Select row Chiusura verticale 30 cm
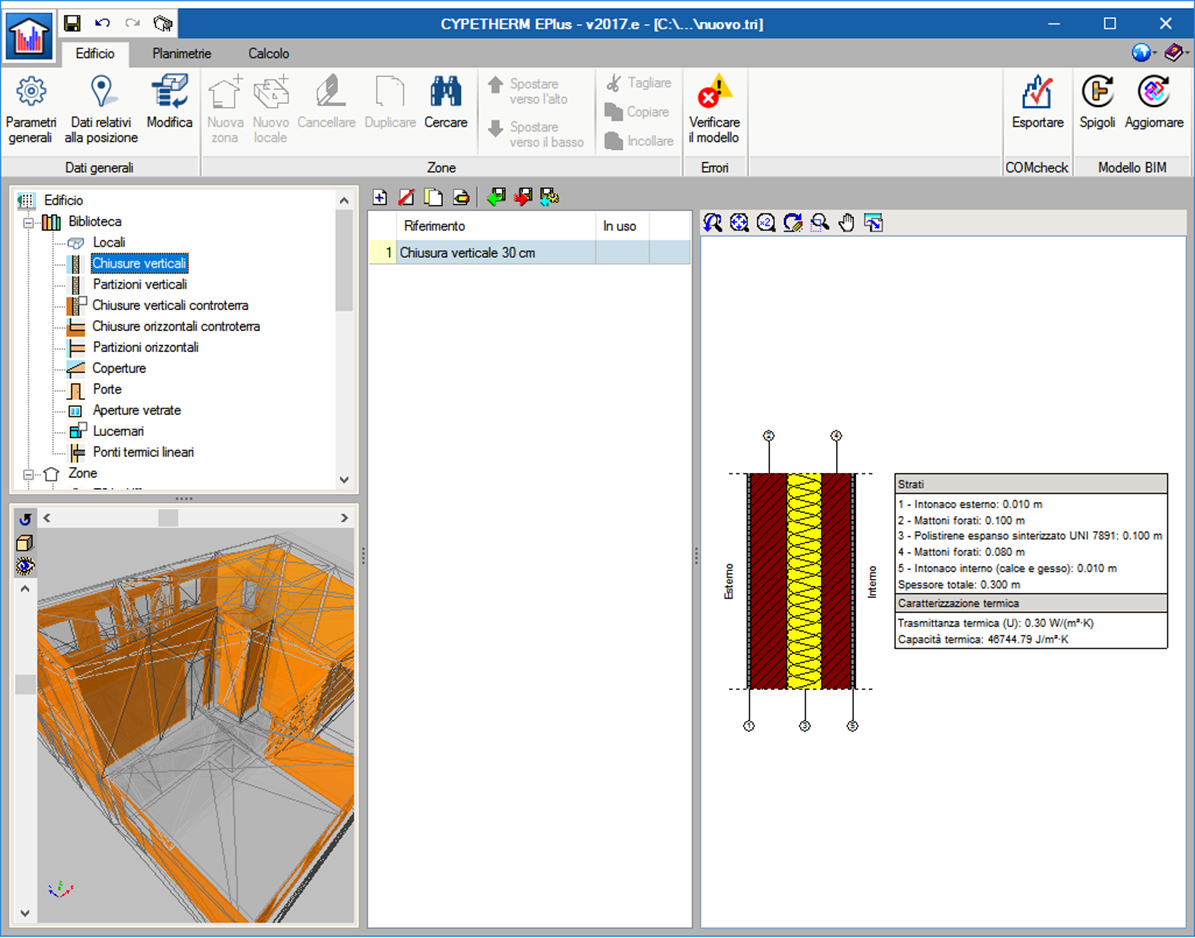Screen dimensions: 1195x938 click(x=529, y=253)
